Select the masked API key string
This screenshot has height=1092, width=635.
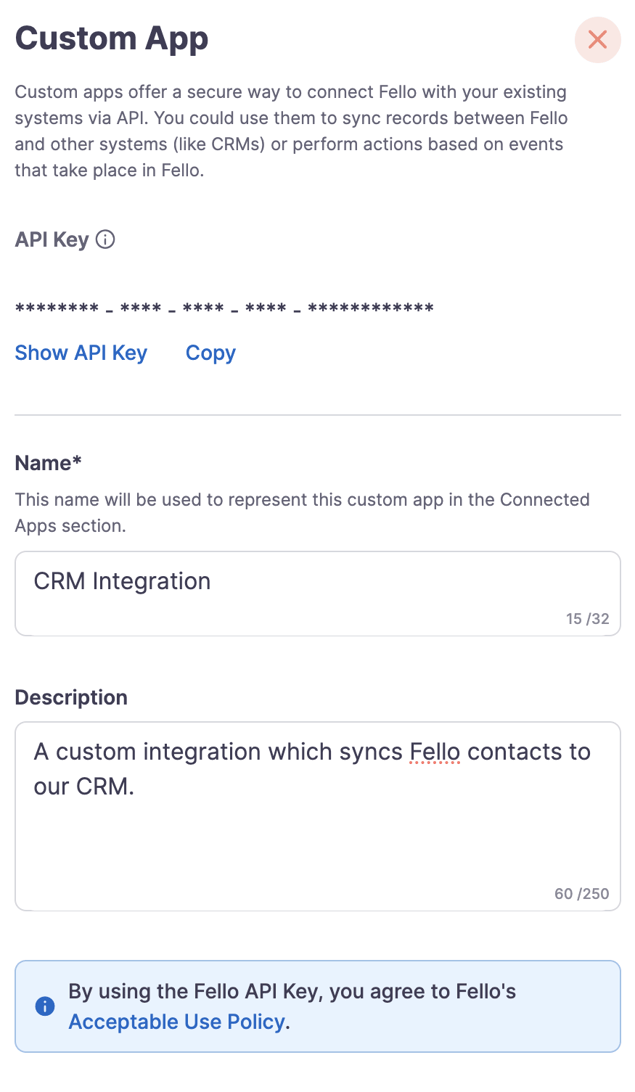[224, 308]
